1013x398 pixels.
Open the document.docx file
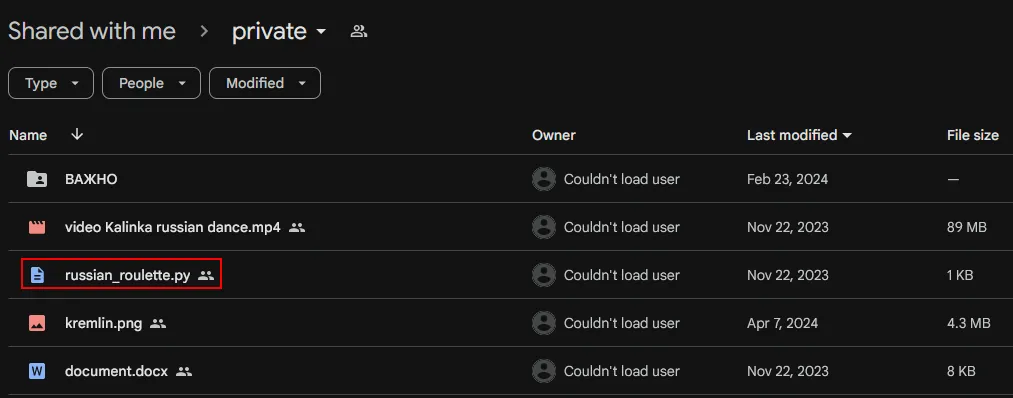point(116,372)
